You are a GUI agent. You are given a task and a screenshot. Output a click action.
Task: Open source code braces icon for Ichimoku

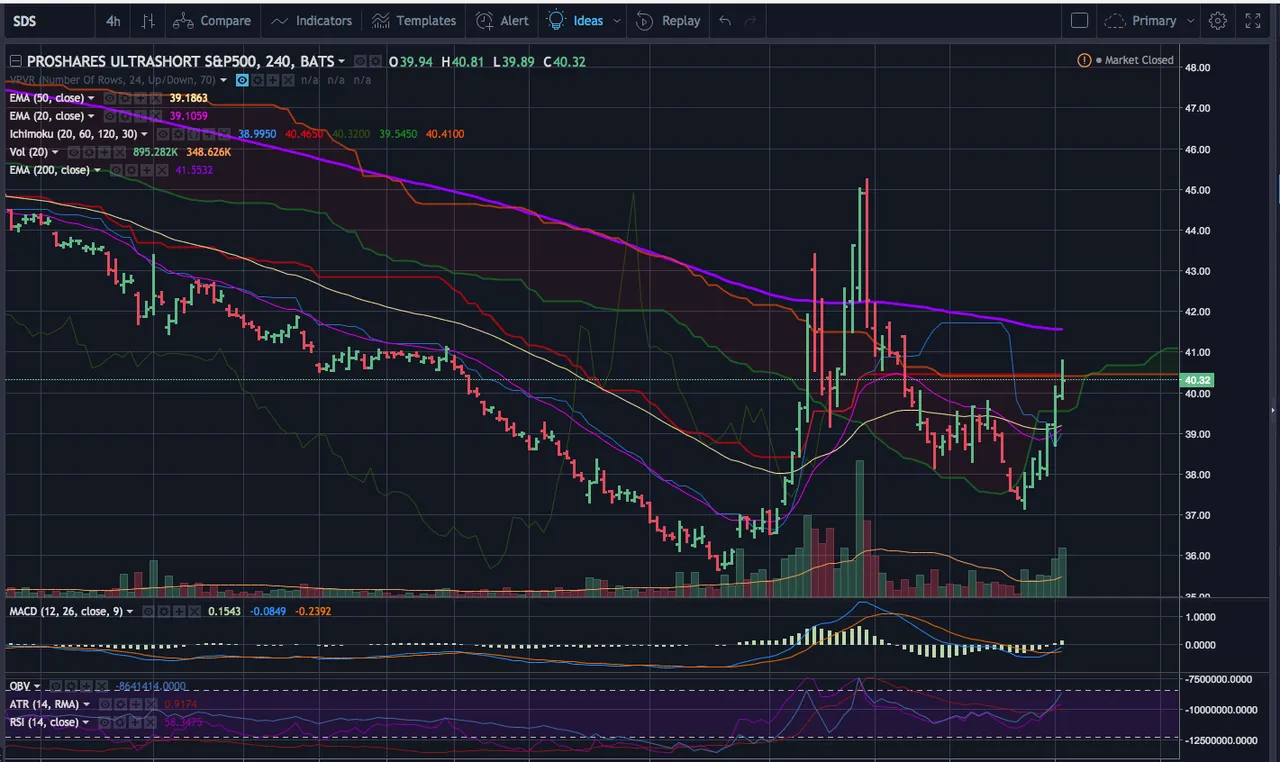[192, 134]
